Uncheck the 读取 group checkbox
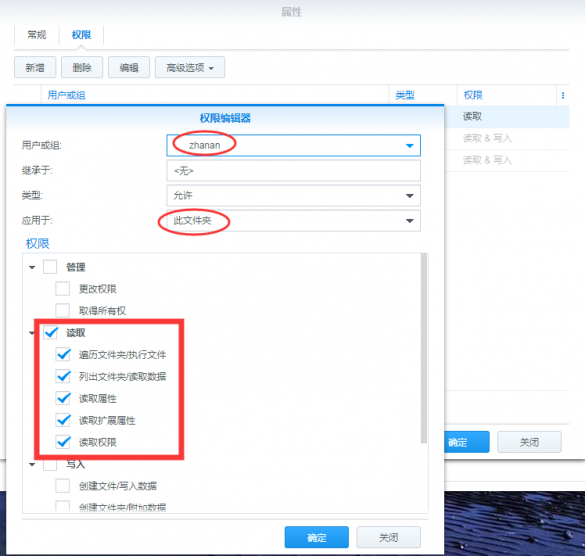 pos(50,332)
